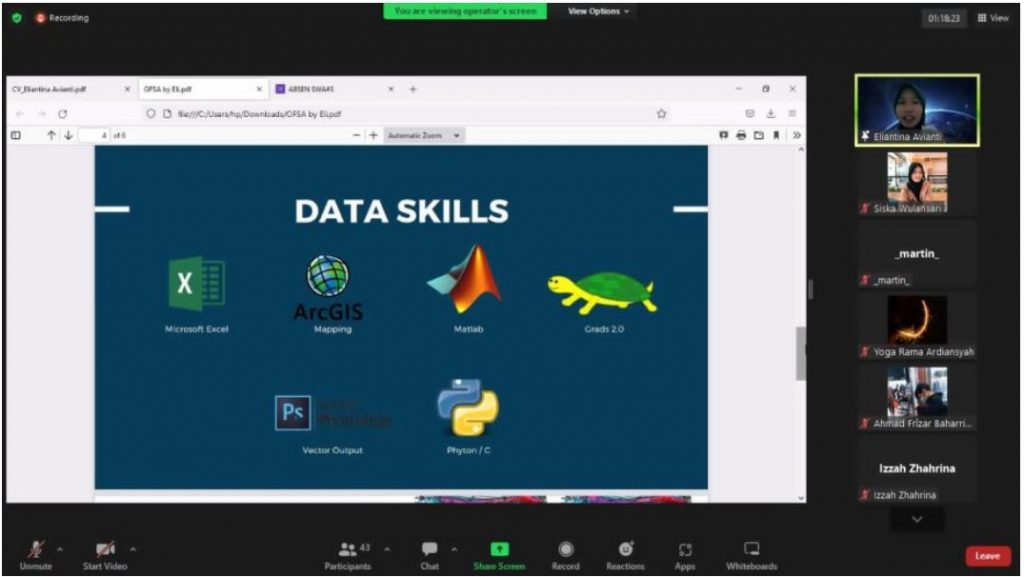Click the Python logo on slide

coord(468,407)
